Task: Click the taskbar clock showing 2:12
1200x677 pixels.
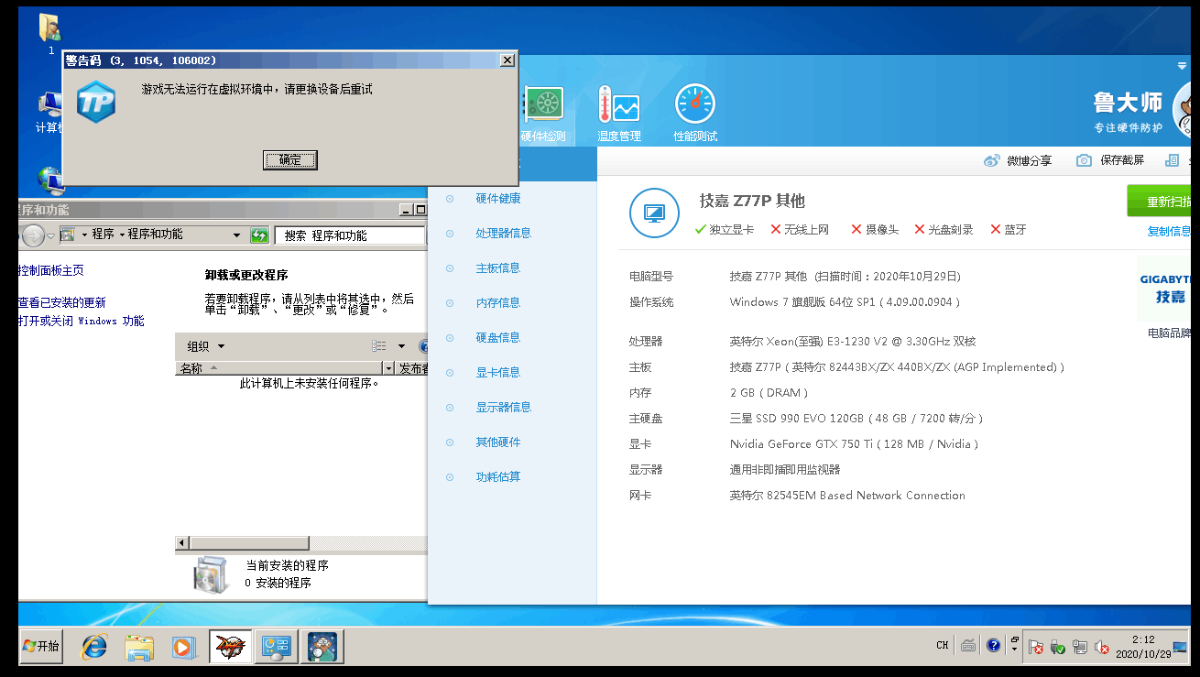Action: click(x=1143, y=646)
